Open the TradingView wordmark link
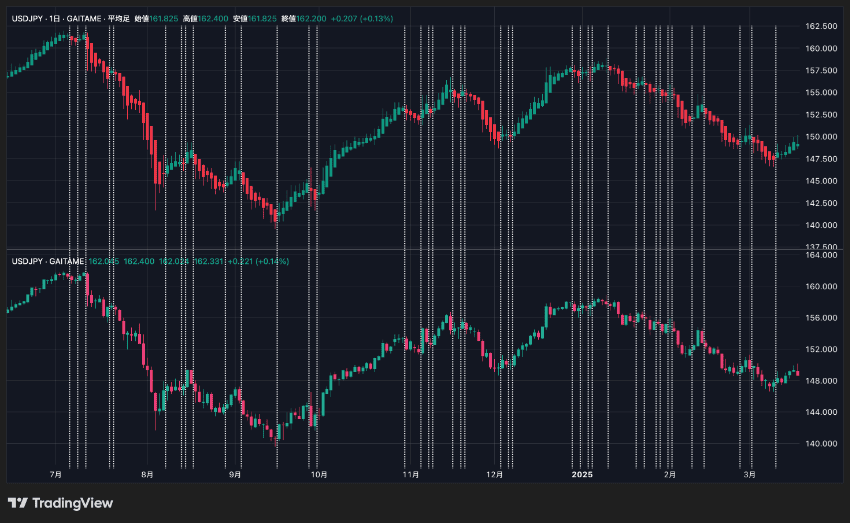The image size is (850, 523). point(73,503)
